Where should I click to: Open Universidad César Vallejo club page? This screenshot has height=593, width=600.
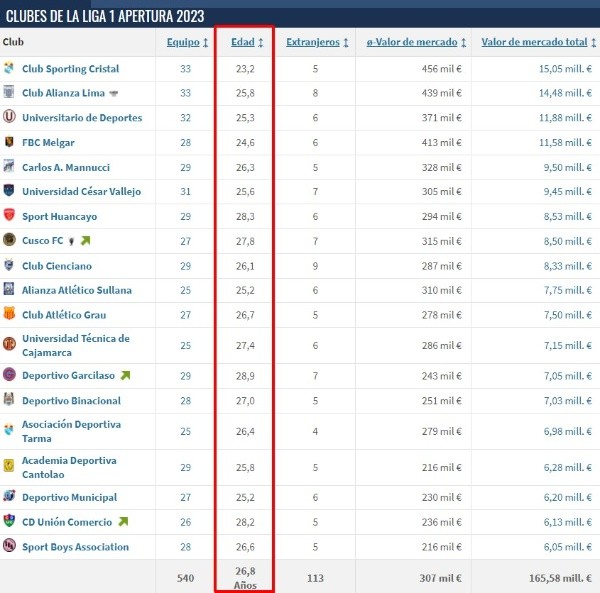click(x=81, y=191)
